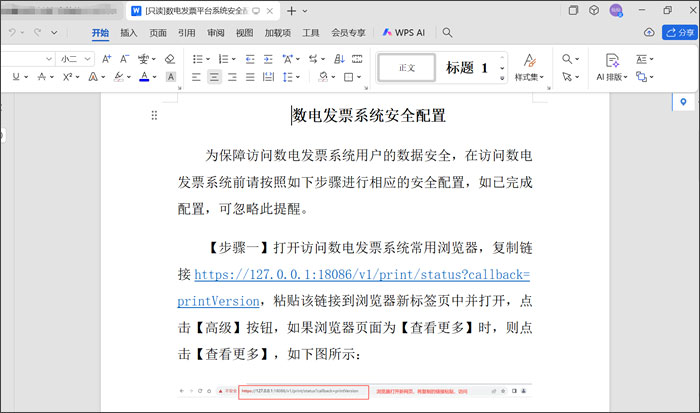
Task: Click the 分享 share button
Action: [x=678, y=33]
